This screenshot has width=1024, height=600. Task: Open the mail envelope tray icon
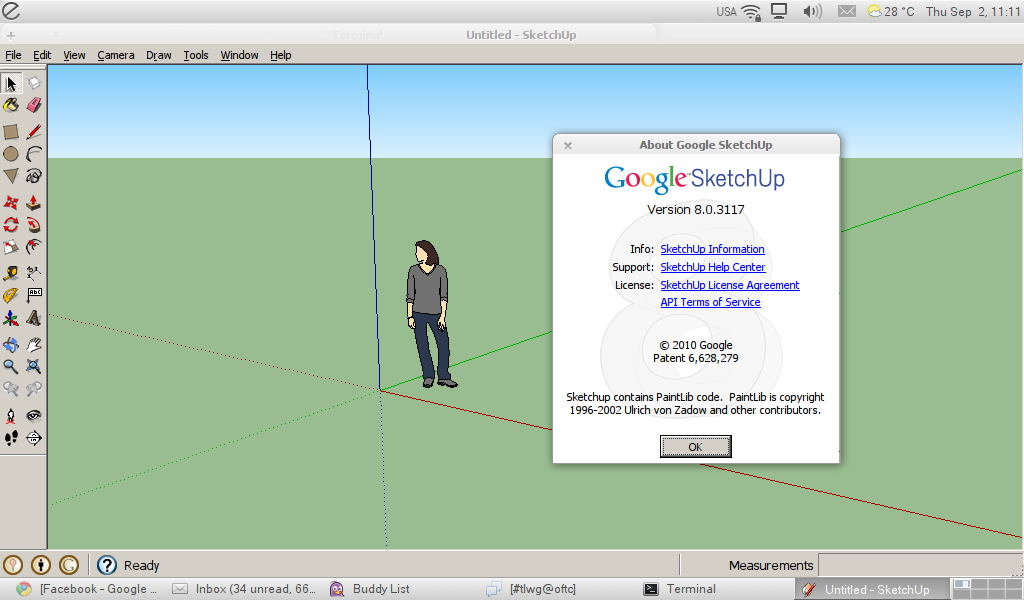847,12
